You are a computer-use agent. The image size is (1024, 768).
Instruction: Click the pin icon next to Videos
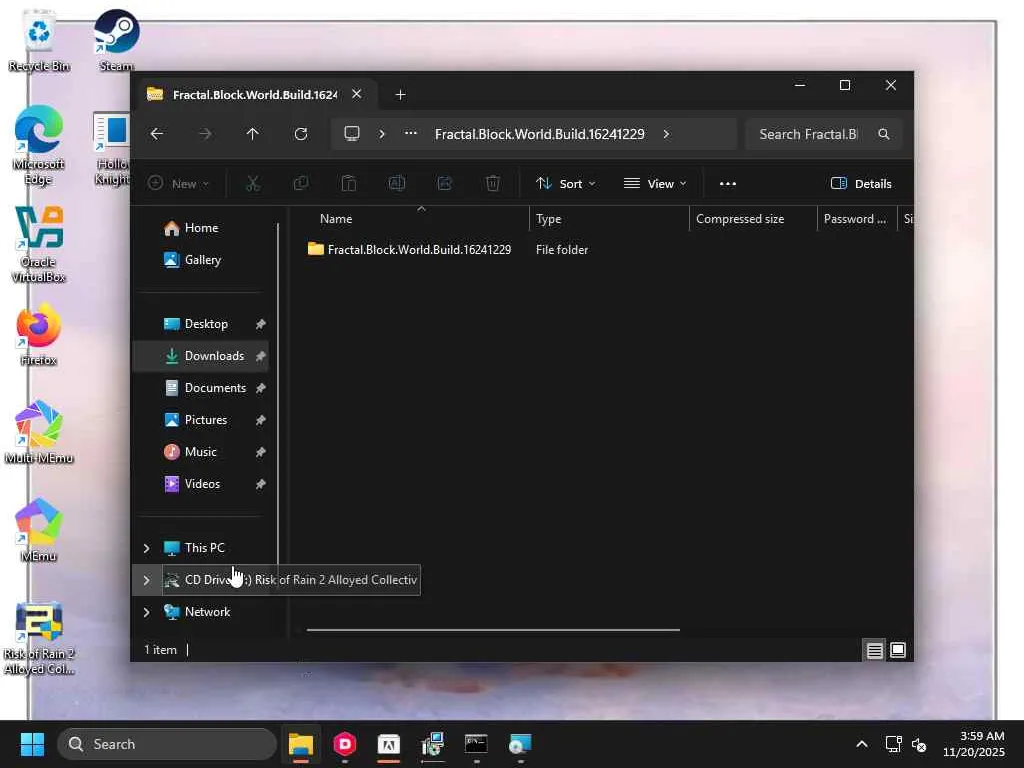coord(261,484)
